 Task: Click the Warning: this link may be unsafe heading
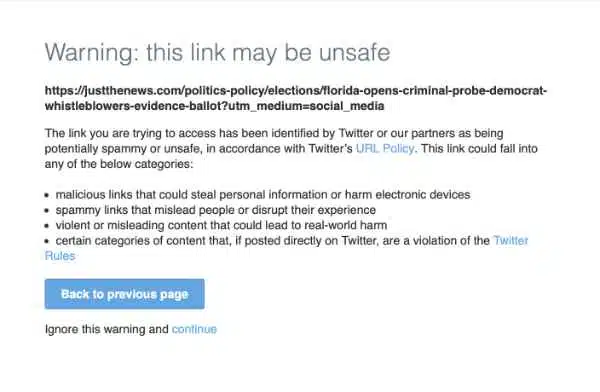(217, 52)
